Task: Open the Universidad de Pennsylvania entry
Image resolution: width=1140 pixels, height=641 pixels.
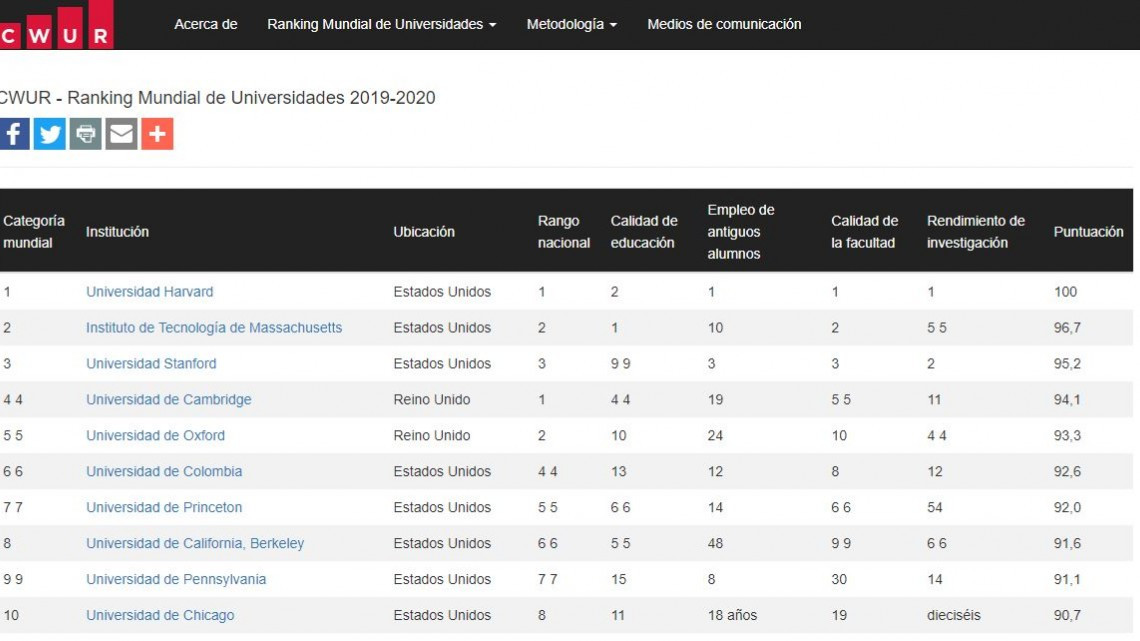Action: point(175,579)
